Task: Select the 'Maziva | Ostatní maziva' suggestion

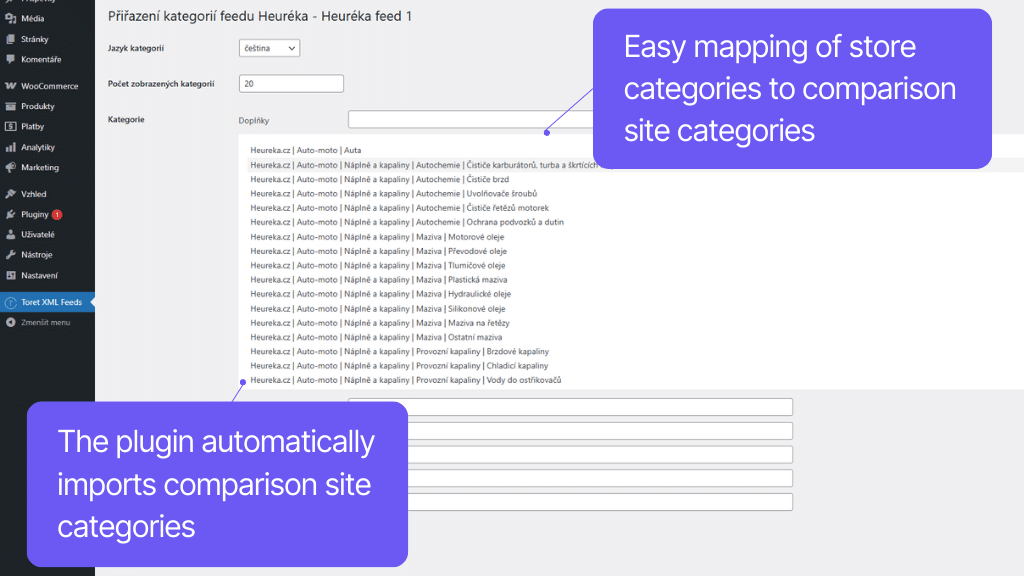Action: point(376,338)
